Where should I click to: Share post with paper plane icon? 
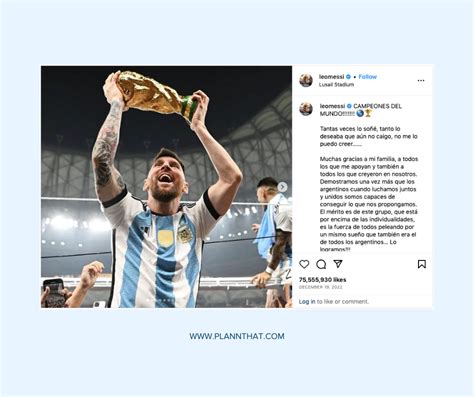point(338,264)
